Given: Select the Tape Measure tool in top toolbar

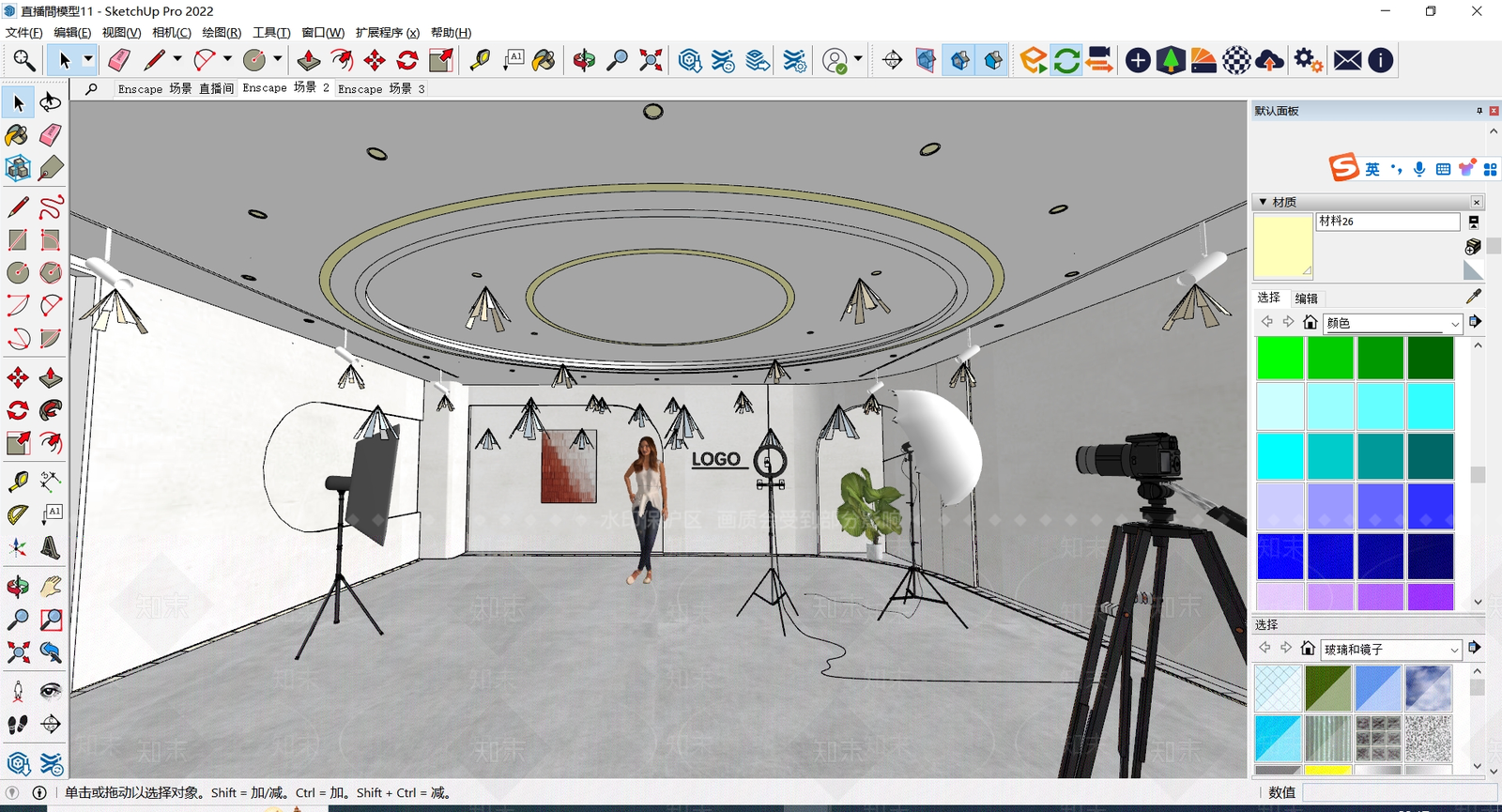Looking at the screenshot, I should pyautogui.click(x=480, y=60).
